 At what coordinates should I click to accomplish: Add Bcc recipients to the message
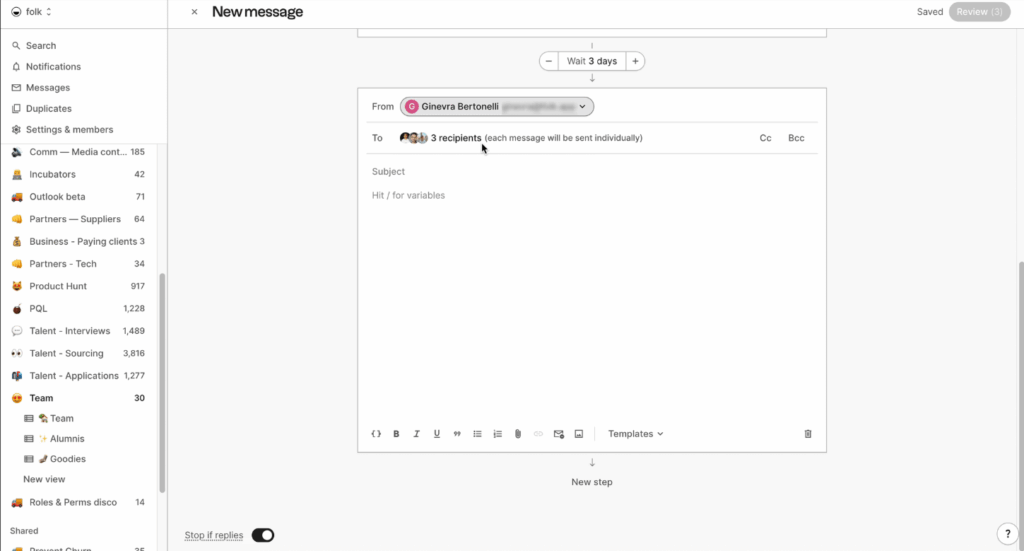tap(796, 138)
